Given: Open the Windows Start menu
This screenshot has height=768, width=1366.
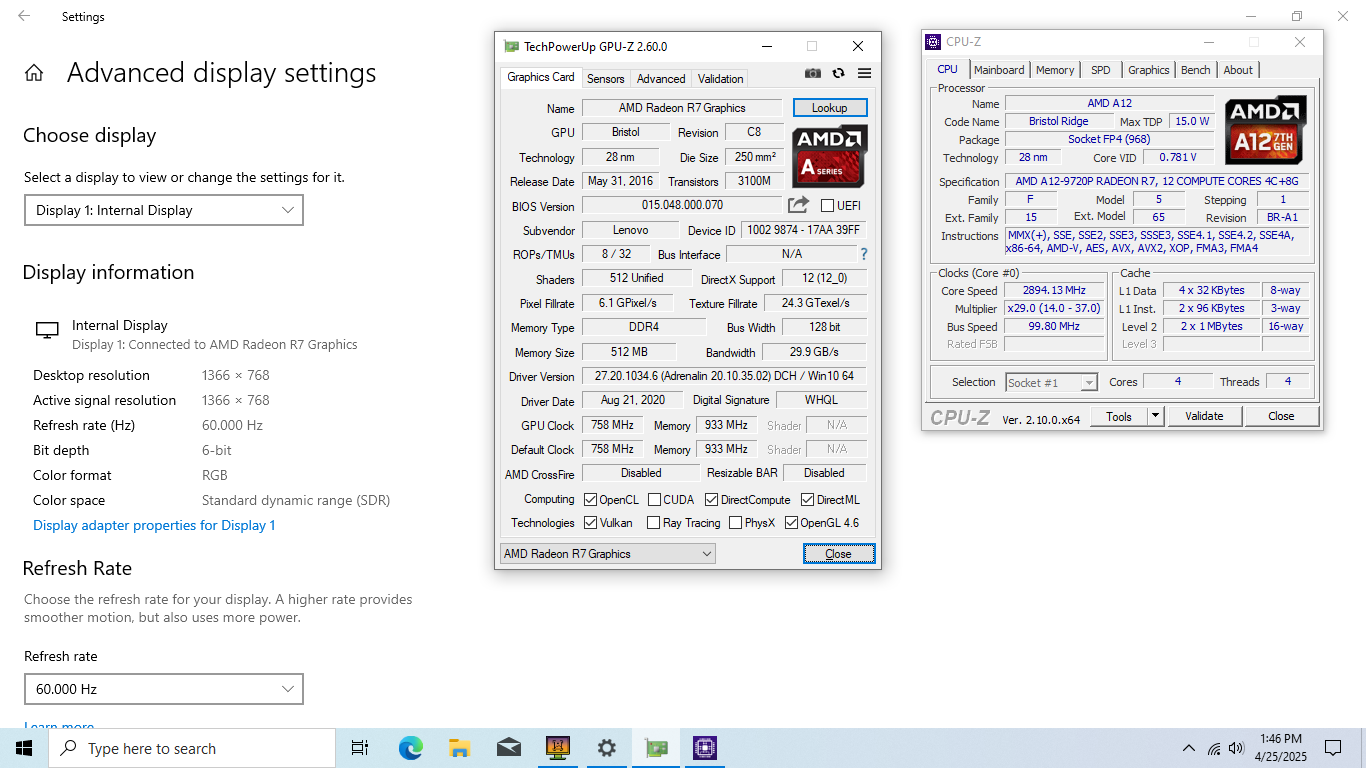Looking at the screenshot, I should click(24, 748).
